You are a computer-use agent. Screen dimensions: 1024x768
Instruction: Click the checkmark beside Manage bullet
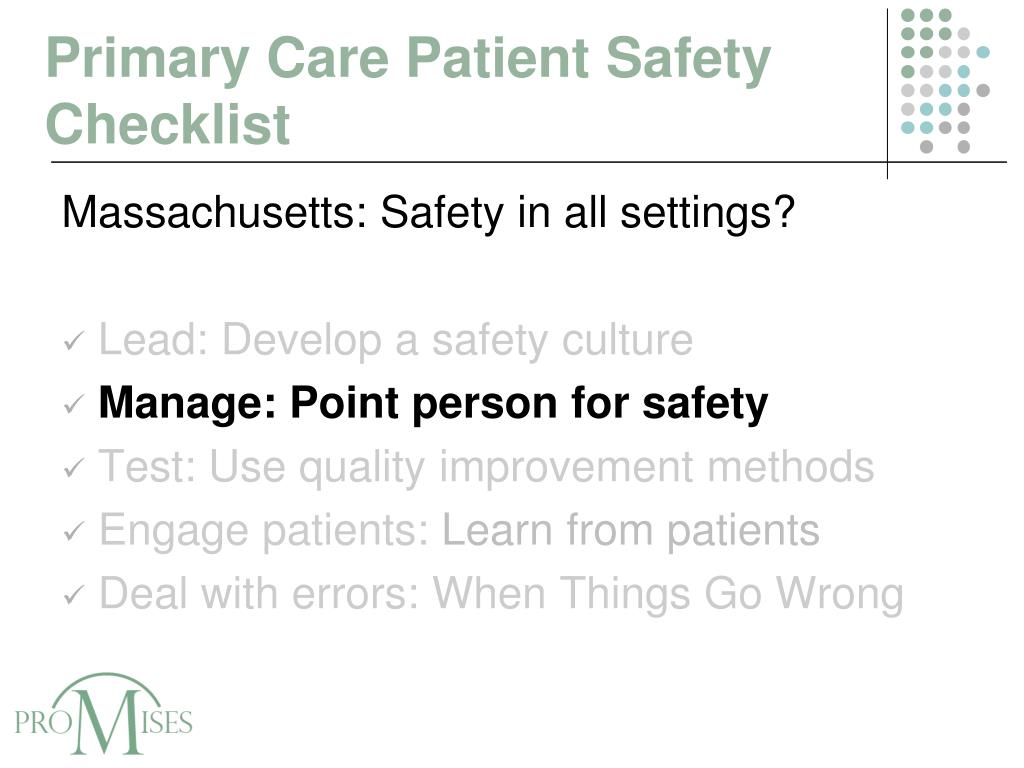pos(74,404)
